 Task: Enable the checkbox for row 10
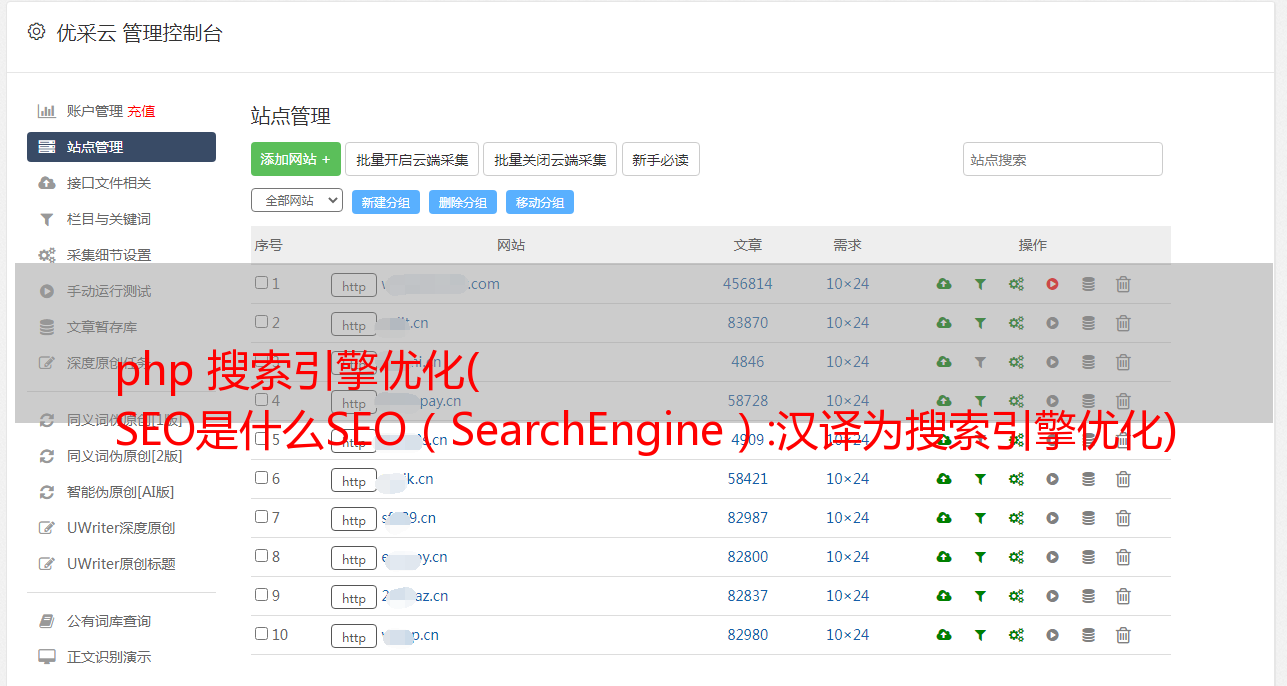pyautogui.click(x=261, y=634)
